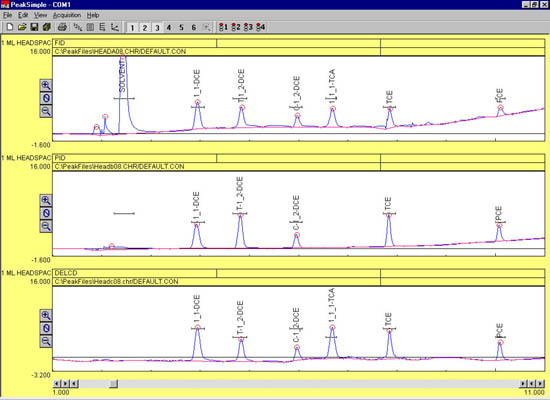Click traffic light control for channel 1
The image size is (550, 400).
click(223, 27)
